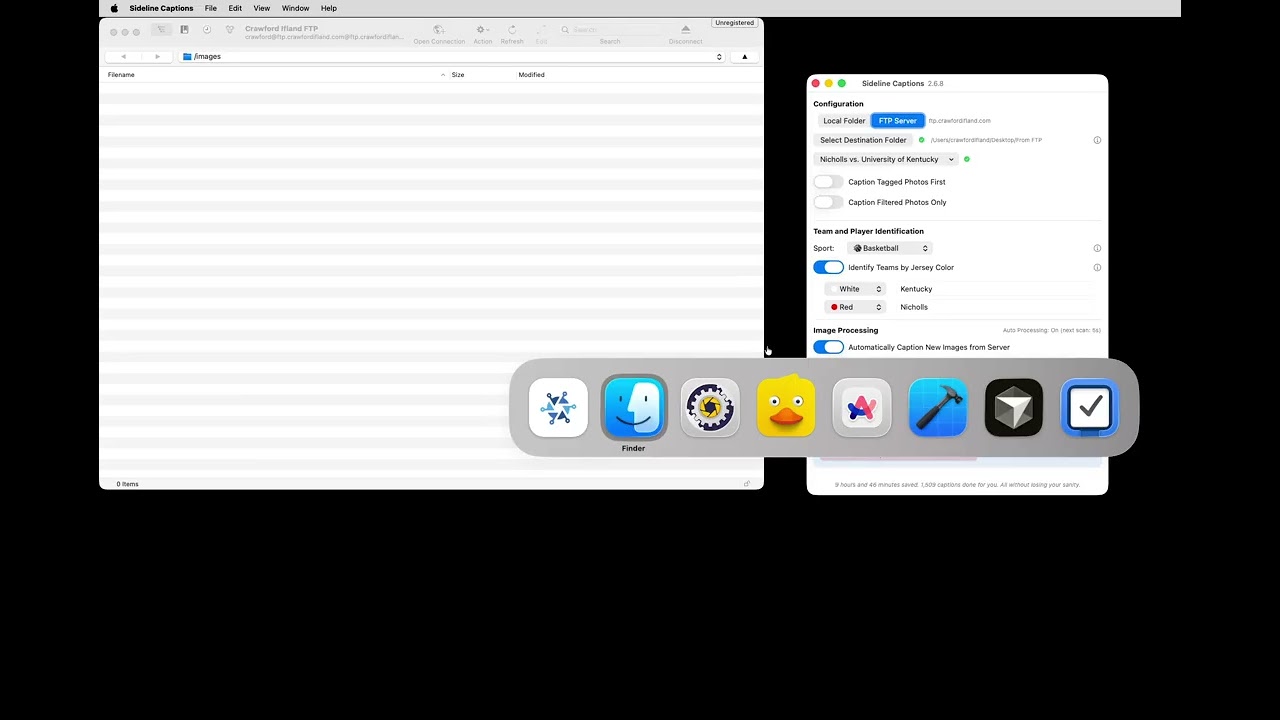Open the View menu
Screen dimensions: 1280x720
point(262,8)
